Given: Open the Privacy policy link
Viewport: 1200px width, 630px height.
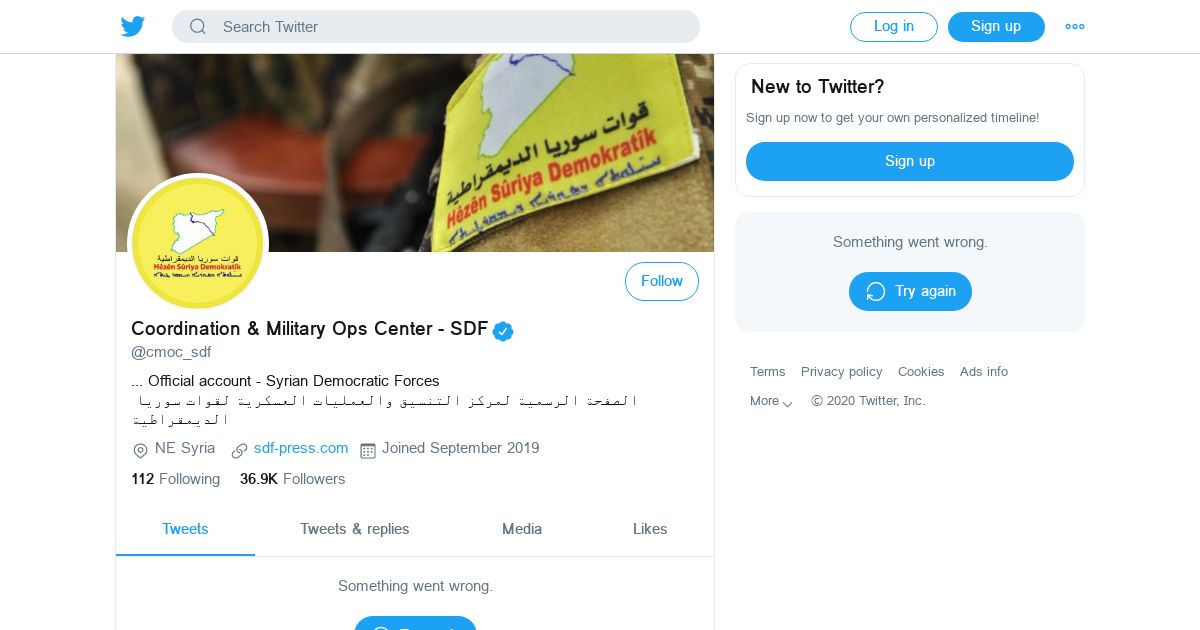Looking at the screenshot, I should click(842, 372).
